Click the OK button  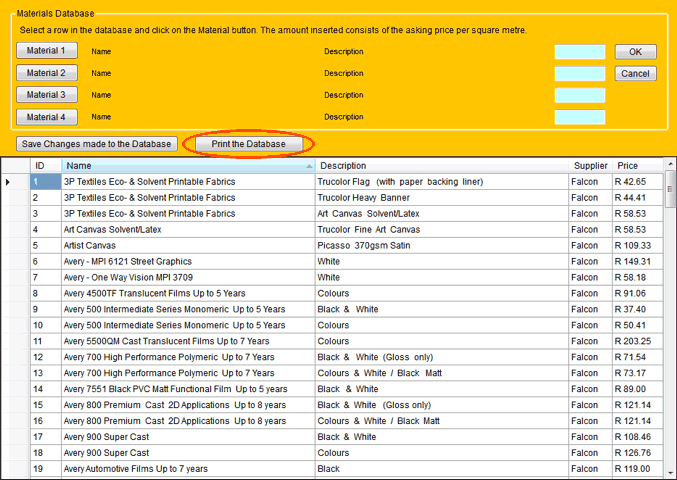635,52
